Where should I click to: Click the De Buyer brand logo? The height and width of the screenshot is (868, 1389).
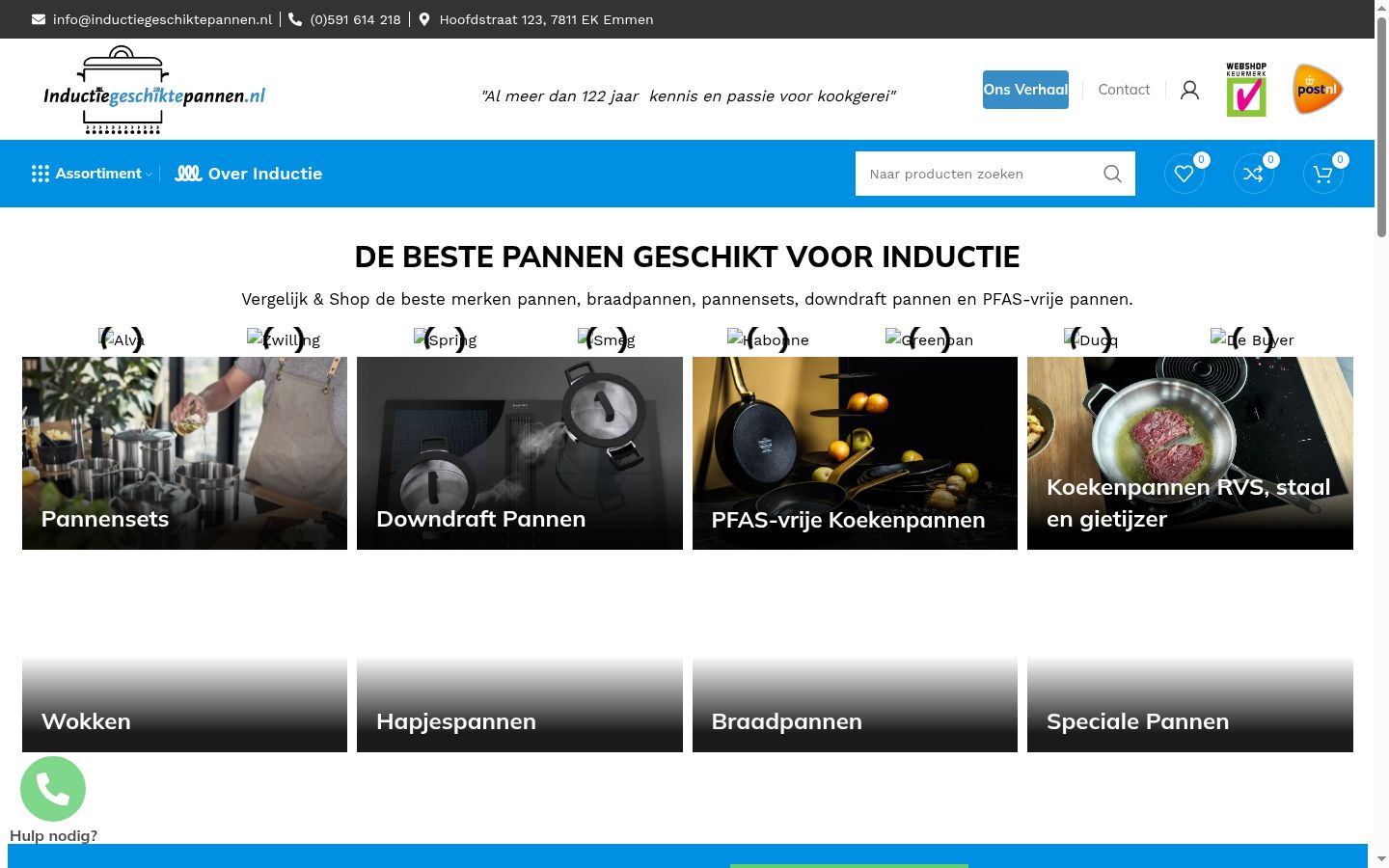1252,339
